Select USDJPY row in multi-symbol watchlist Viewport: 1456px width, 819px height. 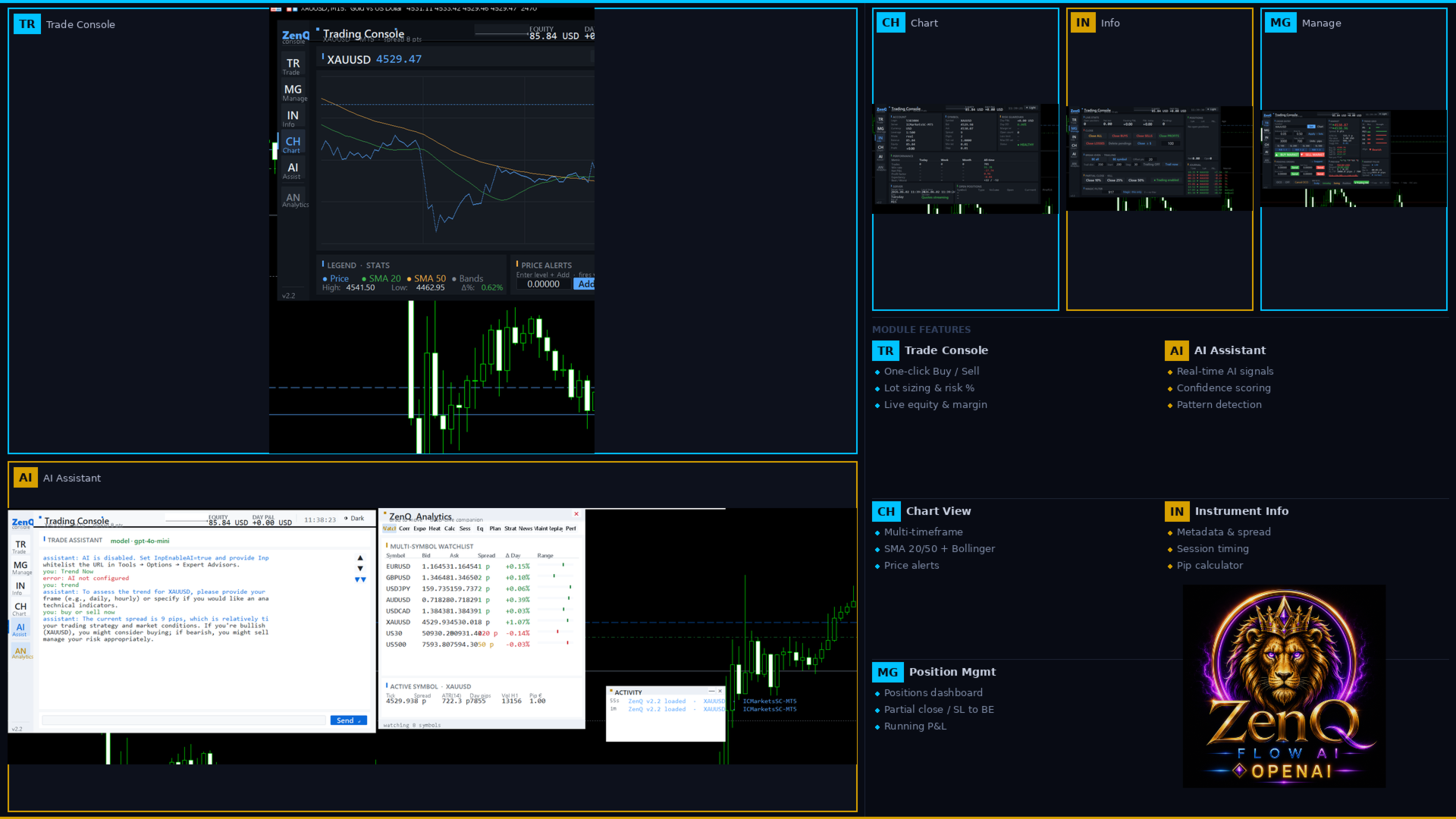(x=482, y=588)
